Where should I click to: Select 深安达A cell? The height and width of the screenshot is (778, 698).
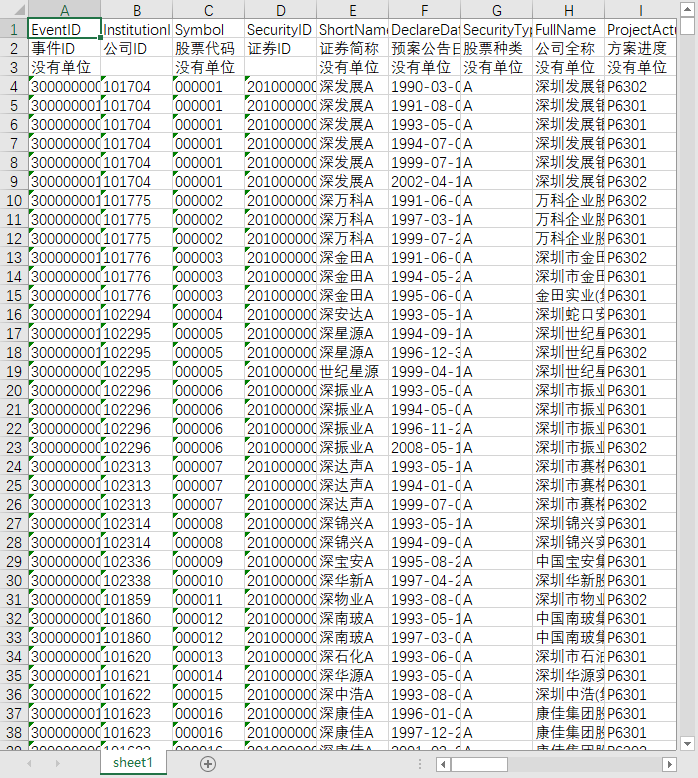pos(353,315)
